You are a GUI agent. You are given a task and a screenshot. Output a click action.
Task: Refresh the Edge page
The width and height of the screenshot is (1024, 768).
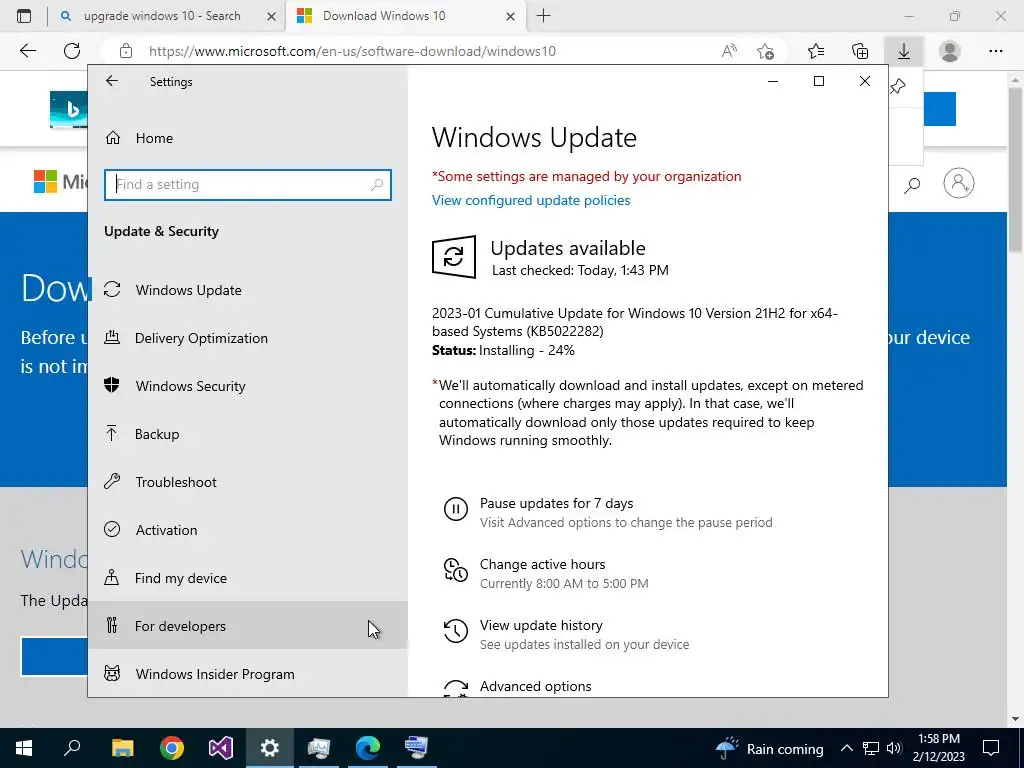pos(72,51)
